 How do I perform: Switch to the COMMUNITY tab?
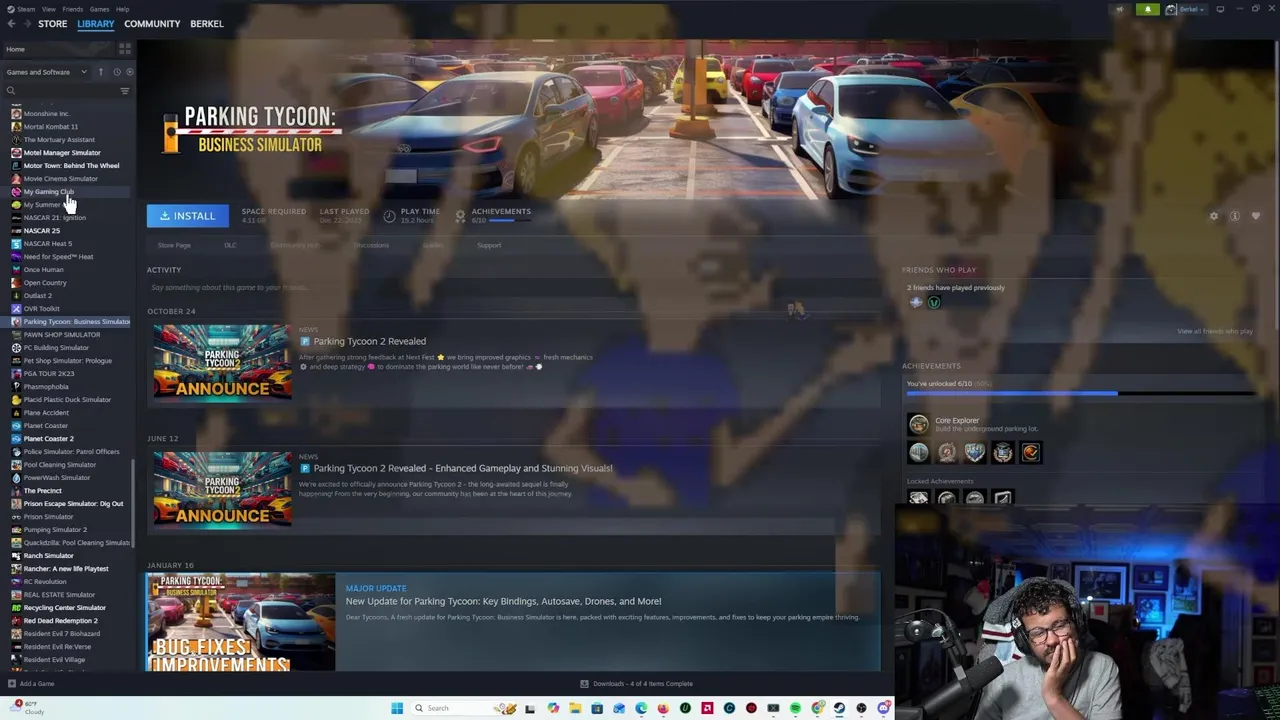(152, 24)
